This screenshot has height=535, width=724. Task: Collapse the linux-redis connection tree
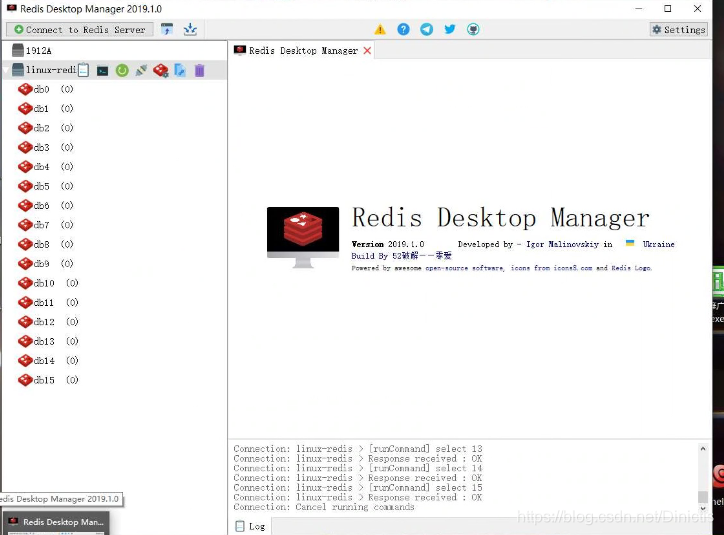[6, 71]
